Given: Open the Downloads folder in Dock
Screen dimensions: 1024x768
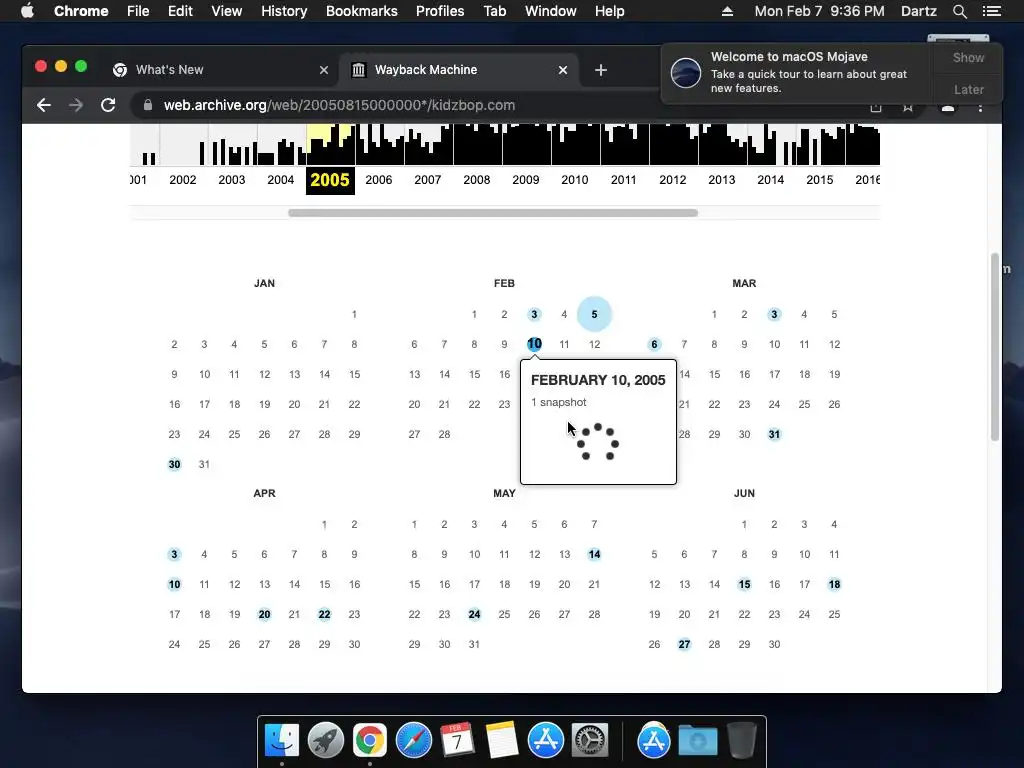Looking at the screenshot, I should [697, 741].
